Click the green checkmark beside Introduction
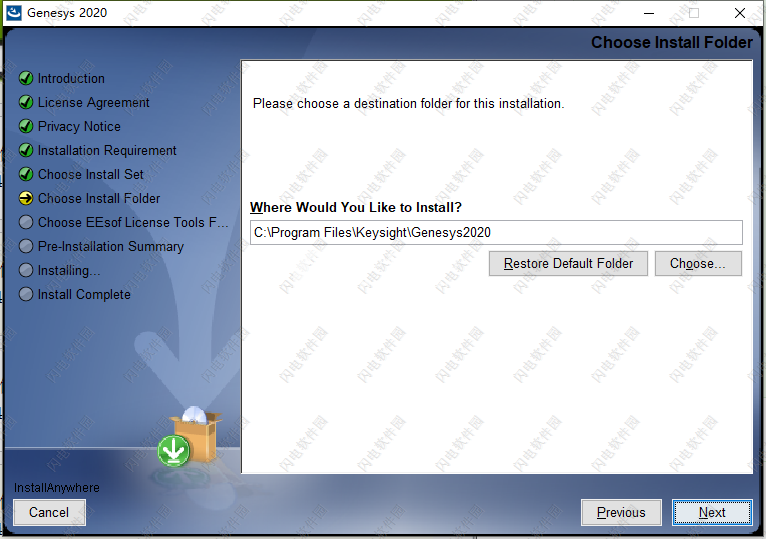Viewport: 766px width, 539px height. pos(26,78)
